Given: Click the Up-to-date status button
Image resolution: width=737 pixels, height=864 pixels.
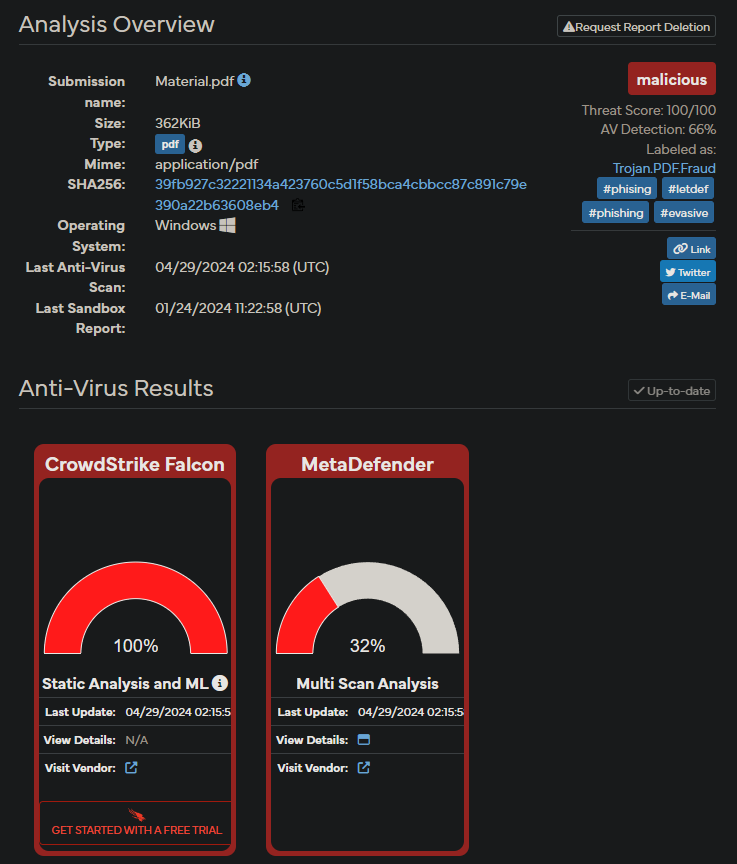Looking at the screenshot, I should pos(671,391).
